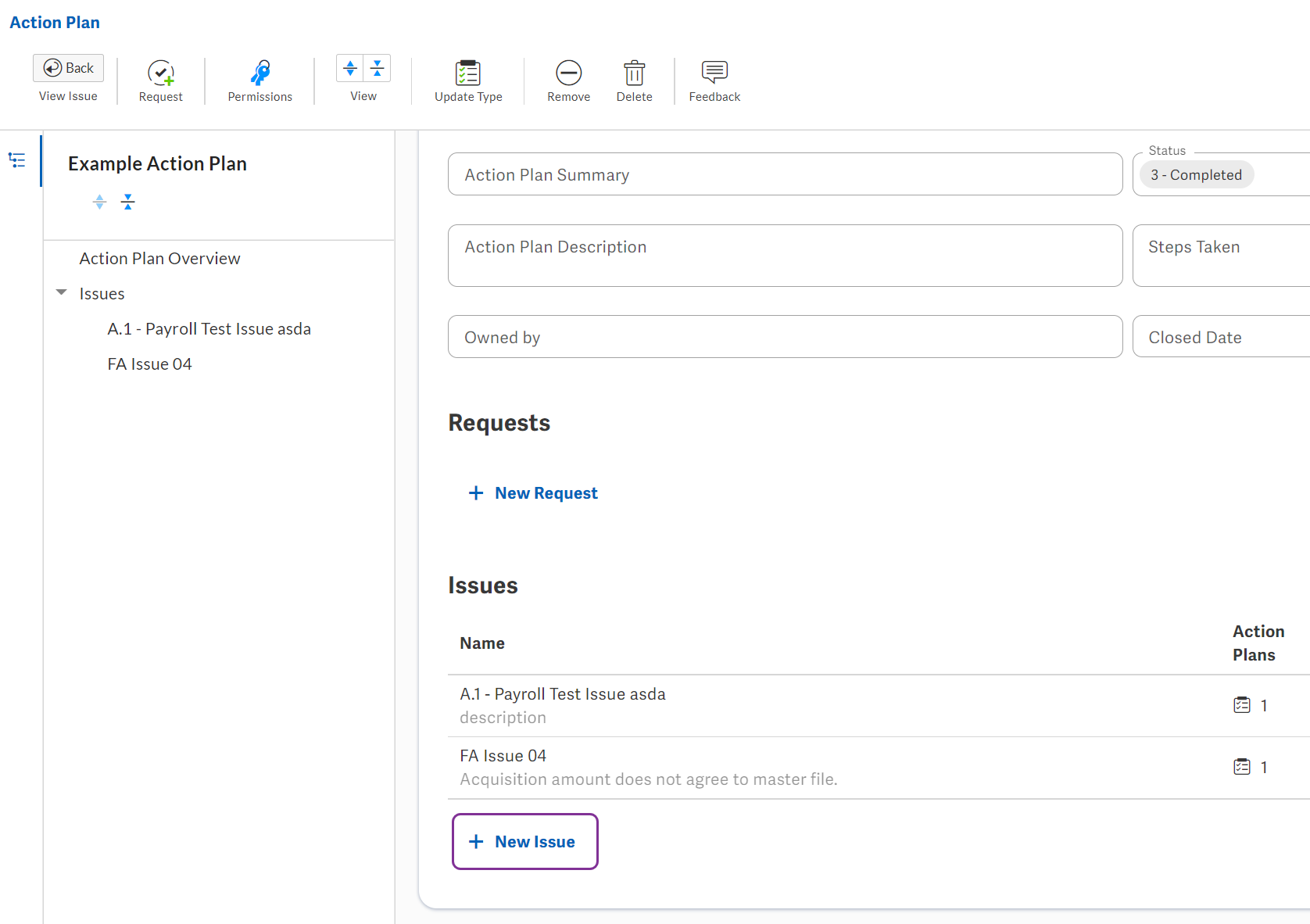Image resolution: width=1310 pixels, height=924 pixels.
Task: Click the Owned by field
Action: point(786,337)
